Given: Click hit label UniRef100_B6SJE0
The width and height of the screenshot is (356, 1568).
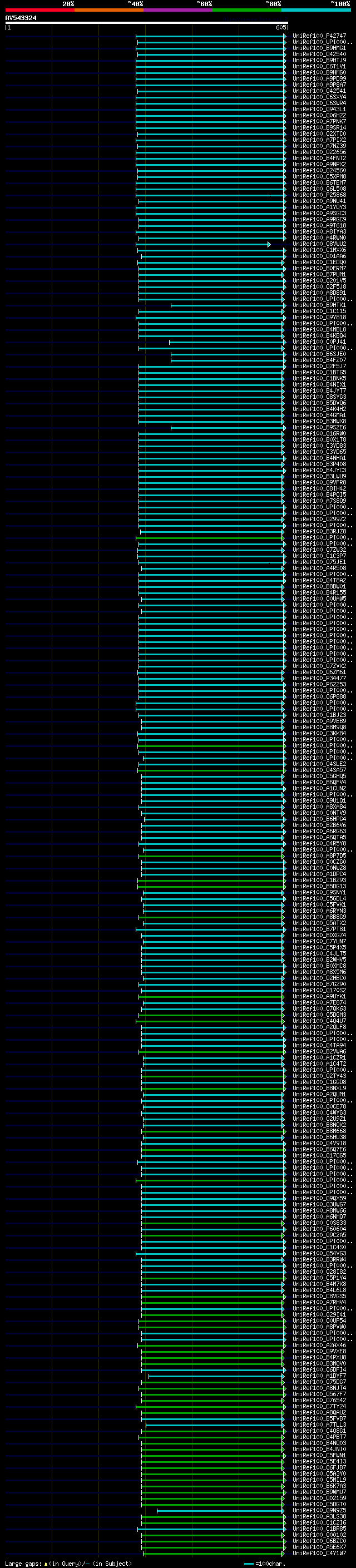Looking at the screenshot, I should [x=319, y=354].
